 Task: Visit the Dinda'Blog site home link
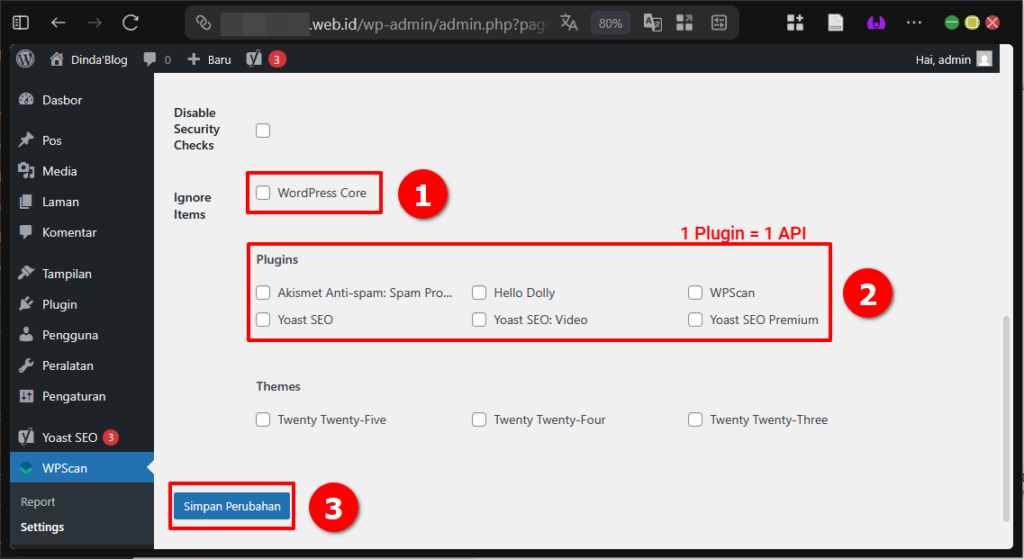click(x=89, y=59)
